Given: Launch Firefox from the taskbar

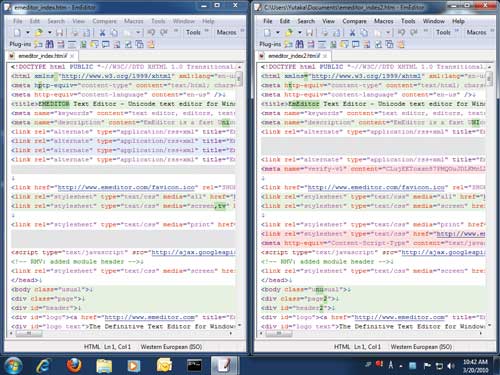Looking at the screenshot, I should pos(74,365).
